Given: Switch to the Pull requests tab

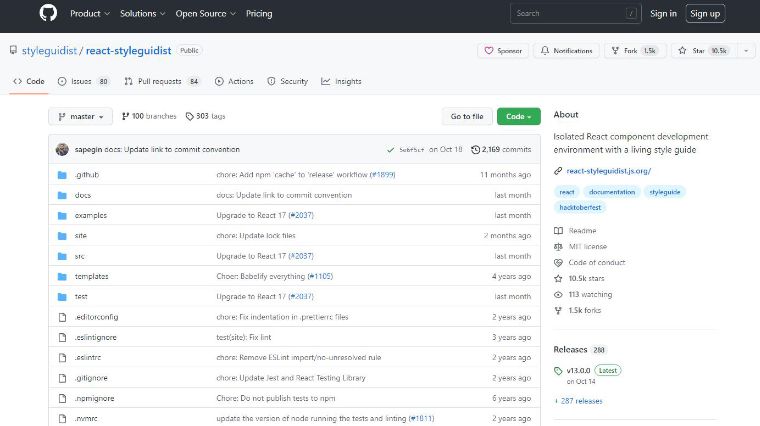Looking at the screenshot, I should click(x=162, y=81).
